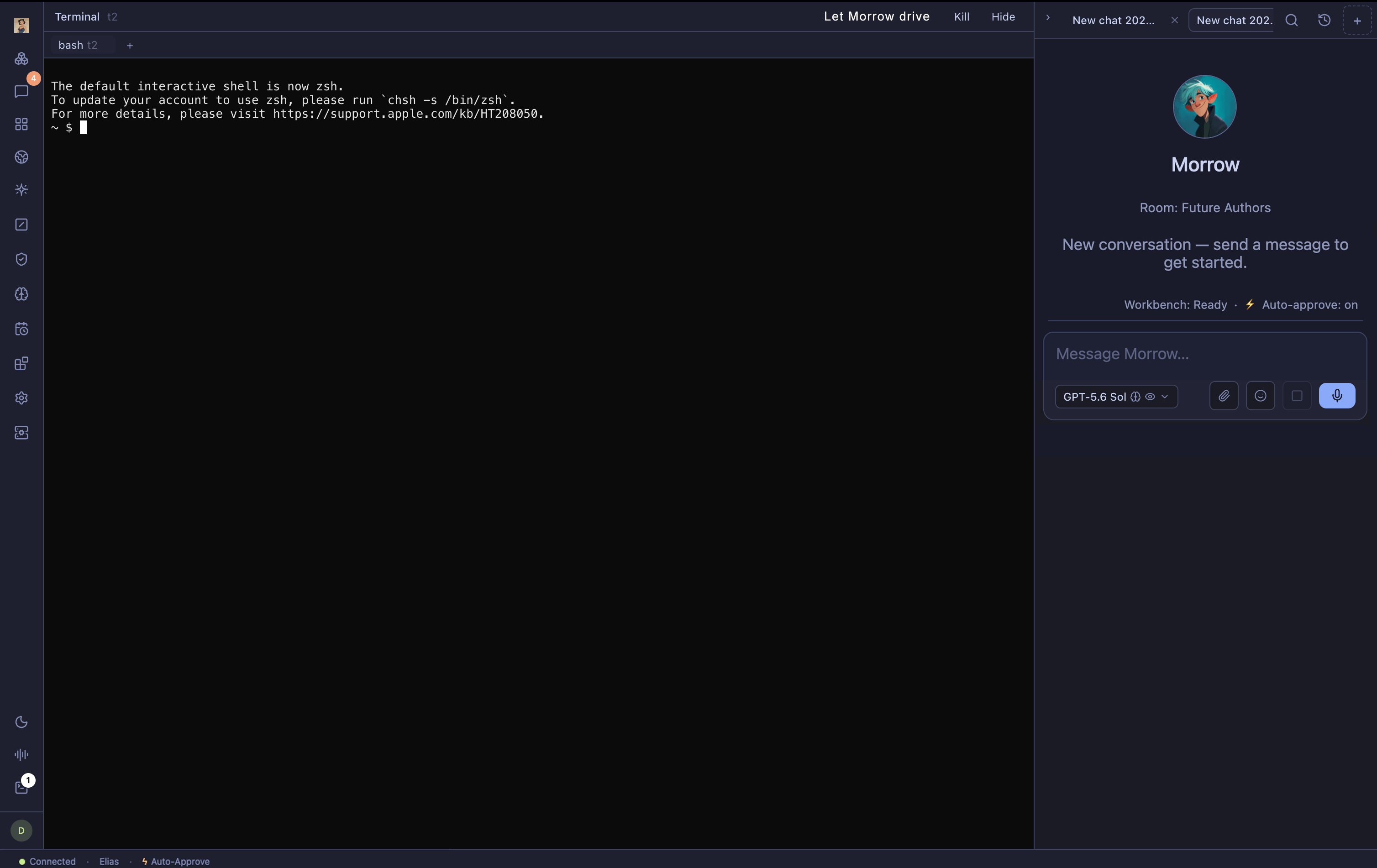The image size is (1377, 868).
Task: Add a new terminal tab with plus
Action: (130, 45)
